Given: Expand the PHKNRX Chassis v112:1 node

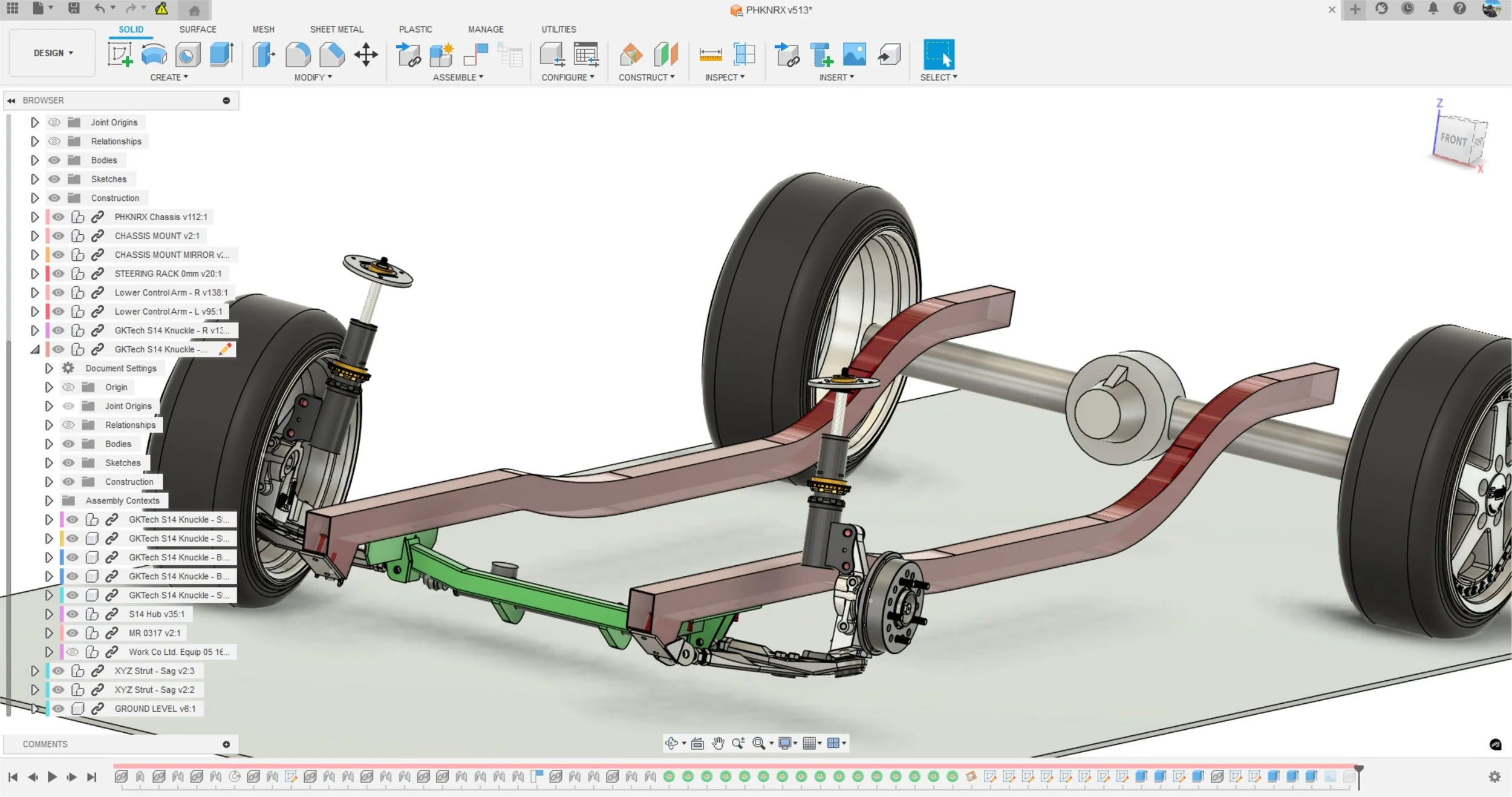Looking at the screenshot, I should click(34, 217).
